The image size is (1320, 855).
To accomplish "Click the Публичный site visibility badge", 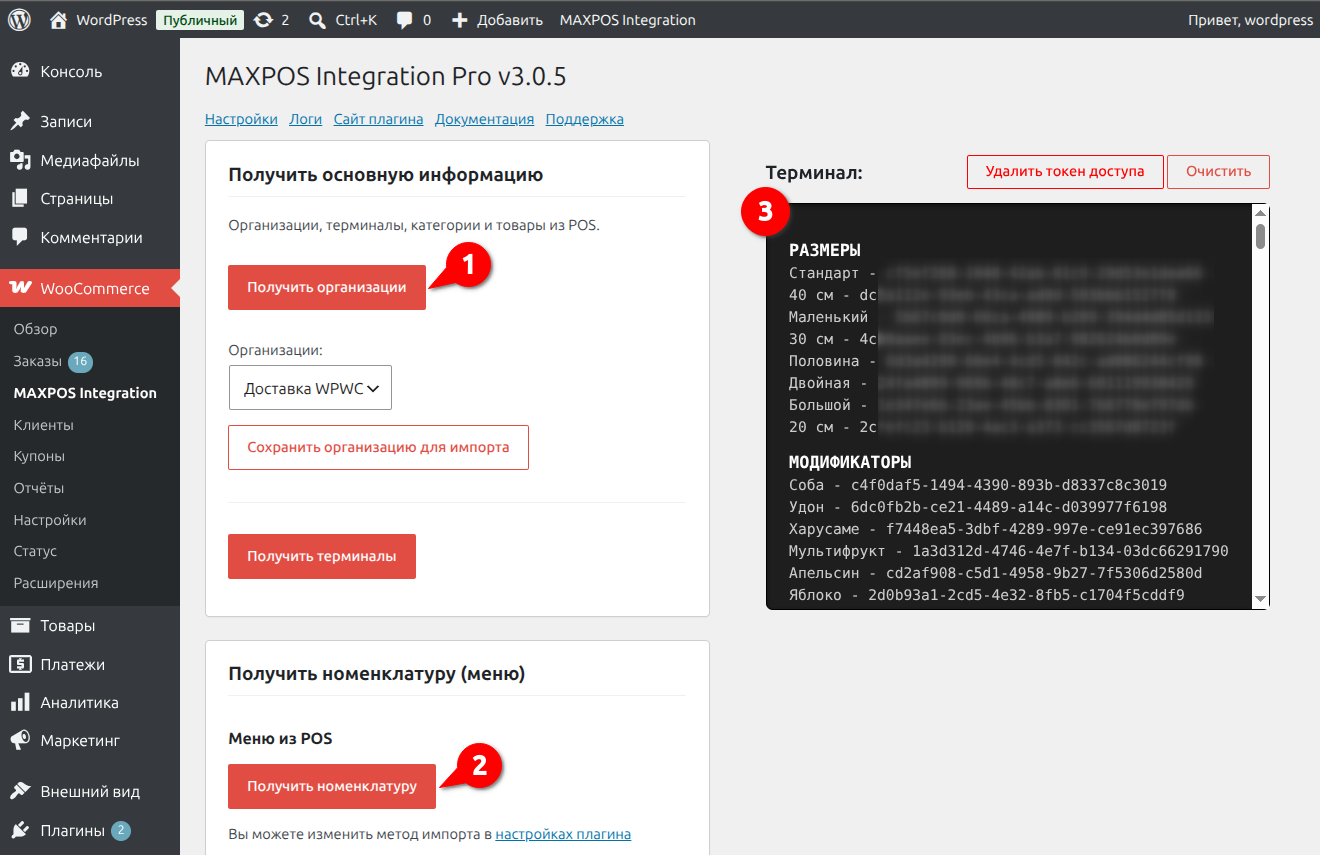I will [200, 20].
